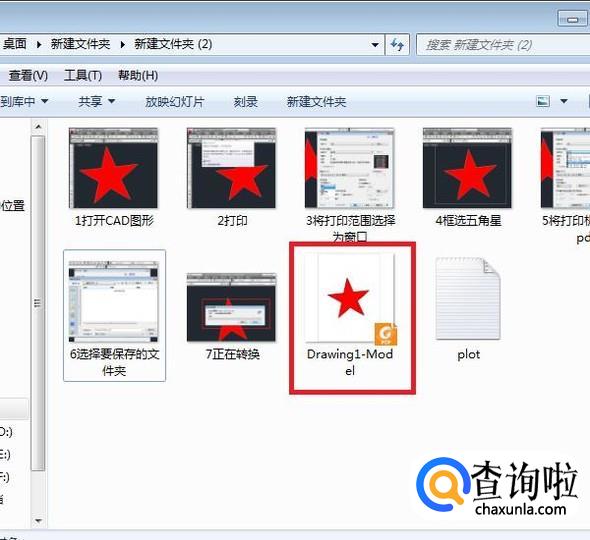Click the navigation pane scrollbar down arrow

click(x=38, y=521)
